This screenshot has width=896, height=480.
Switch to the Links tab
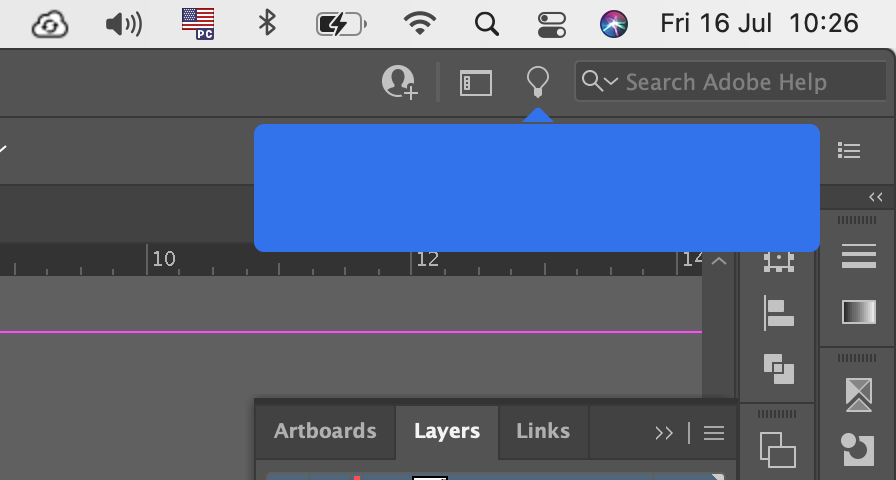(543, 431)
